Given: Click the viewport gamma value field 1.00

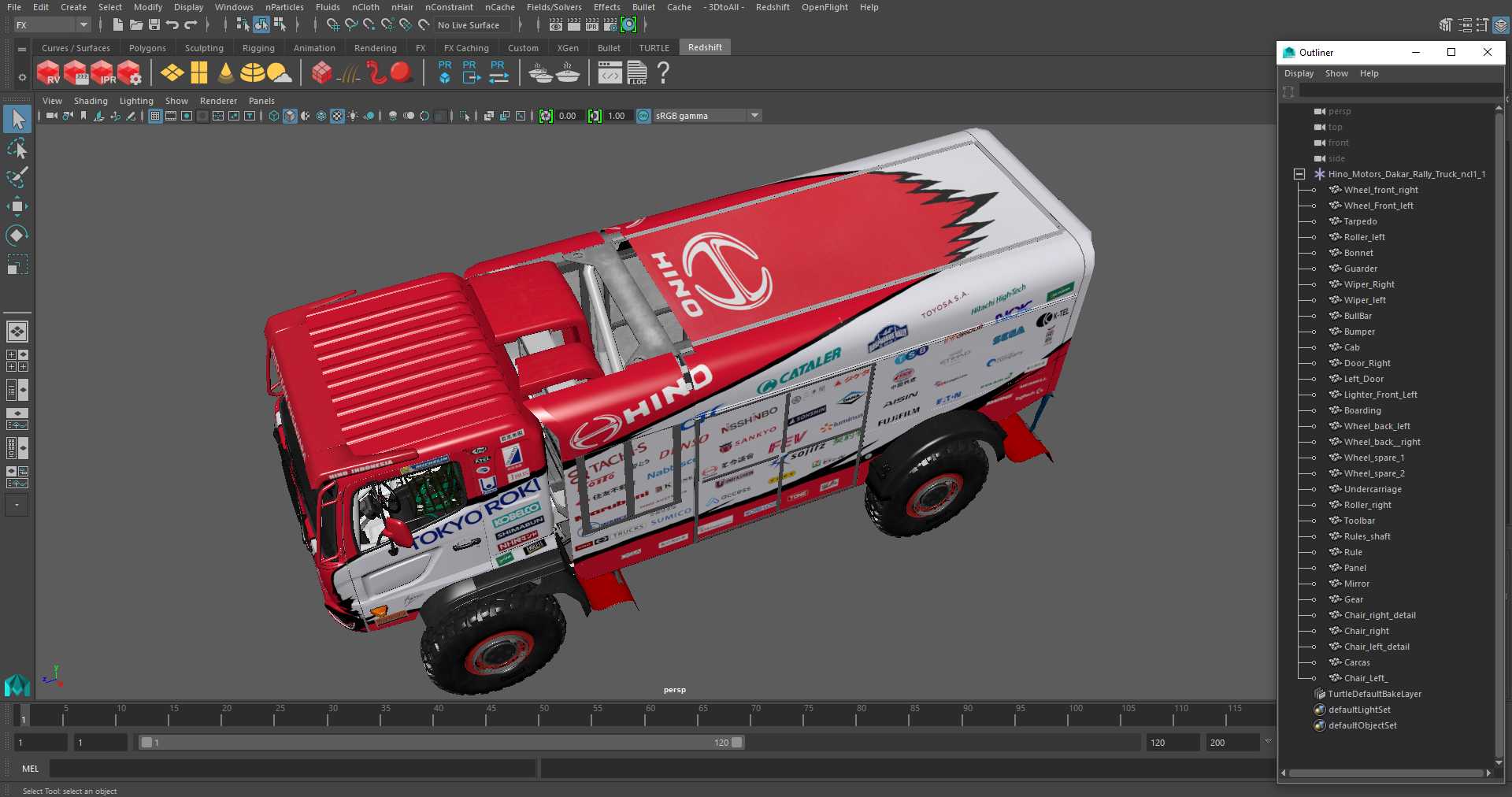Looking at the screenshot, I should tap(617, 116).
